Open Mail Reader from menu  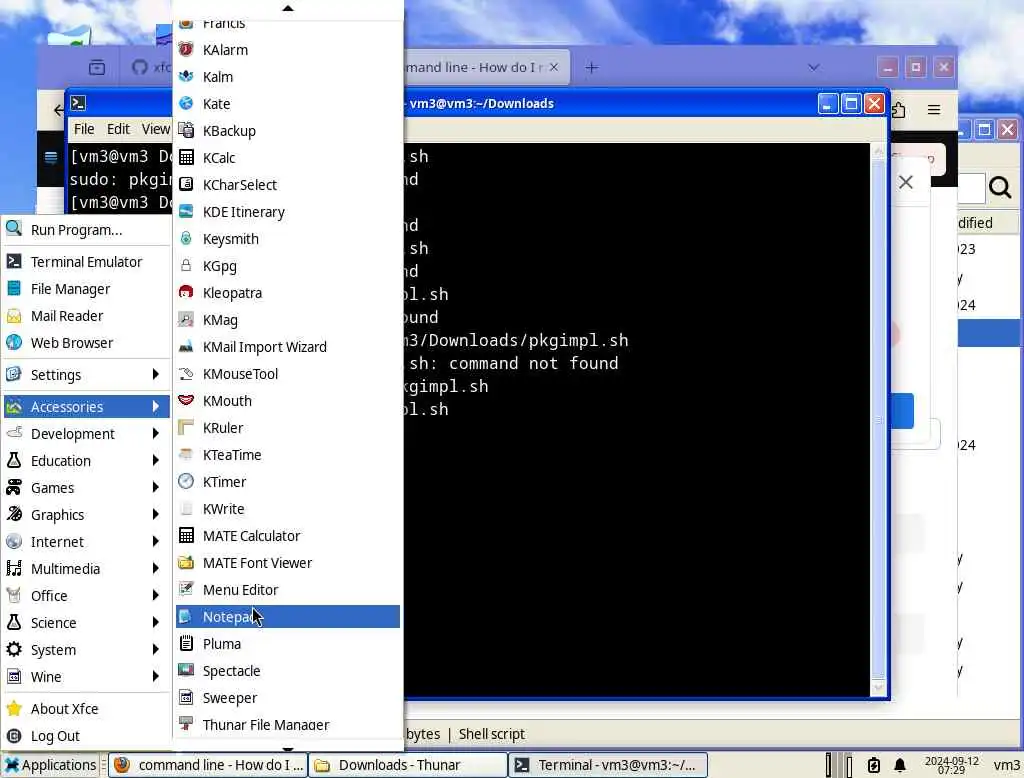point(86,316)
